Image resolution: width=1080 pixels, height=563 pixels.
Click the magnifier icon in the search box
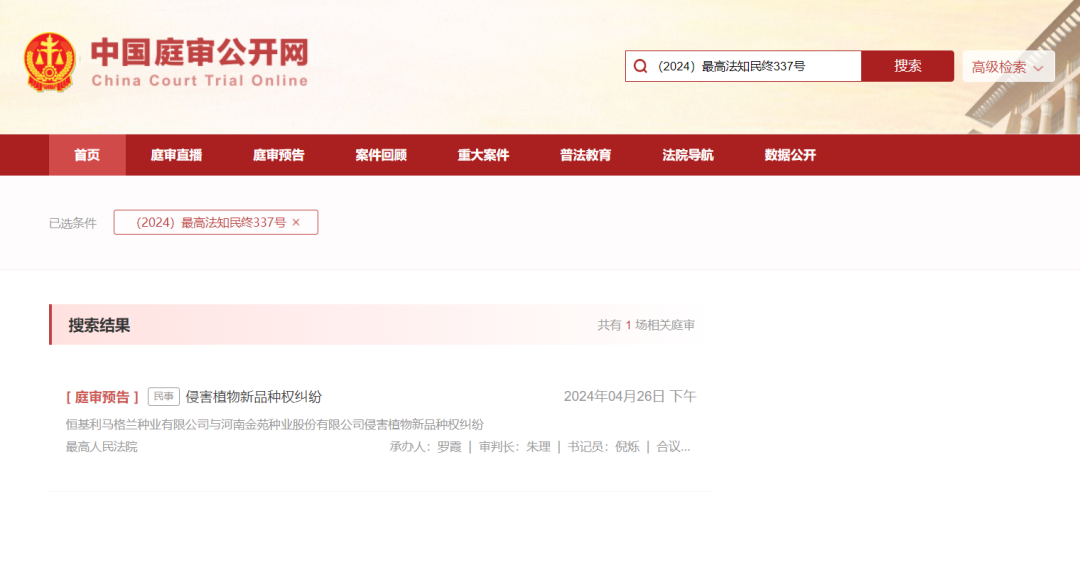pyautogui.click(x=641, y=66)
